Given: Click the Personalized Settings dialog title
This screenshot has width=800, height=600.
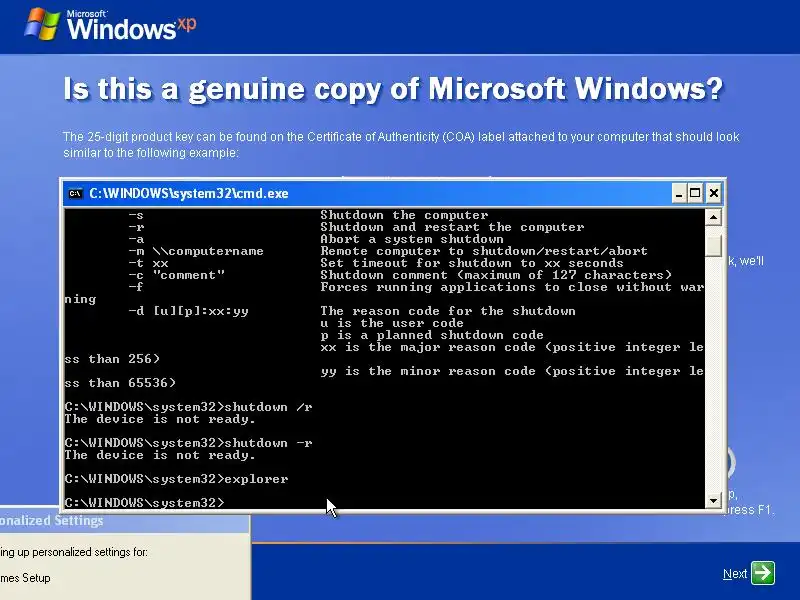Looking at the screenshot, I should (x=52, y=520).
